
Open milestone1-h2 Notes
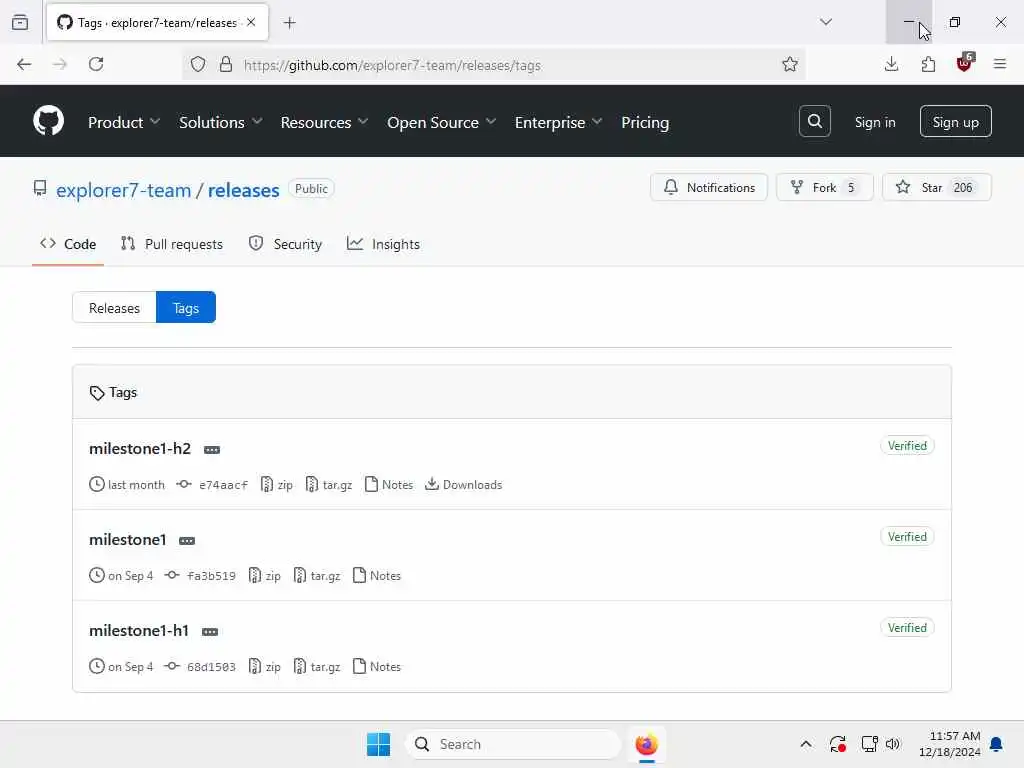pyautogui.click(x=389, y=485)
